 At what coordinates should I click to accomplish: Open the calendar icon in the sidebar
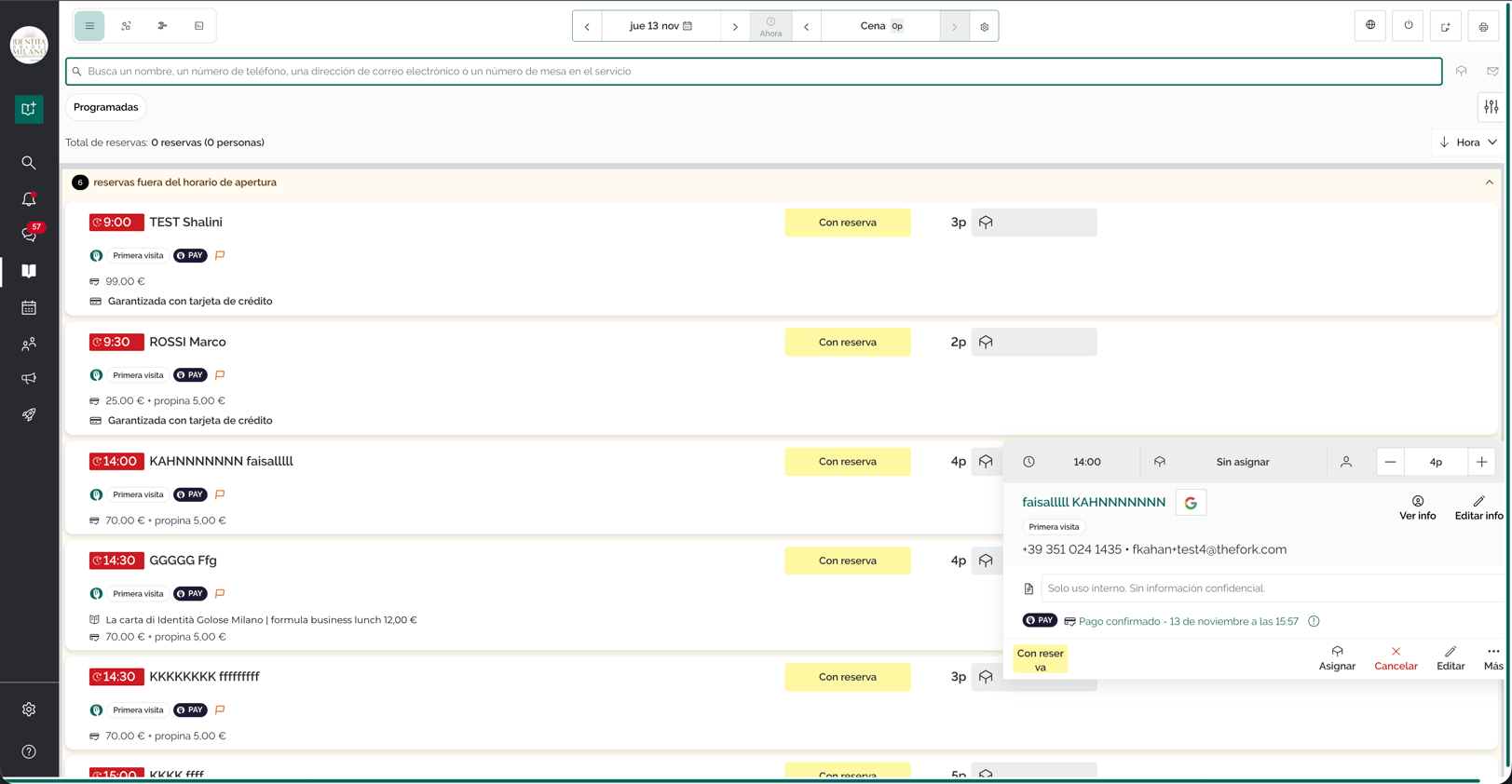29,307
